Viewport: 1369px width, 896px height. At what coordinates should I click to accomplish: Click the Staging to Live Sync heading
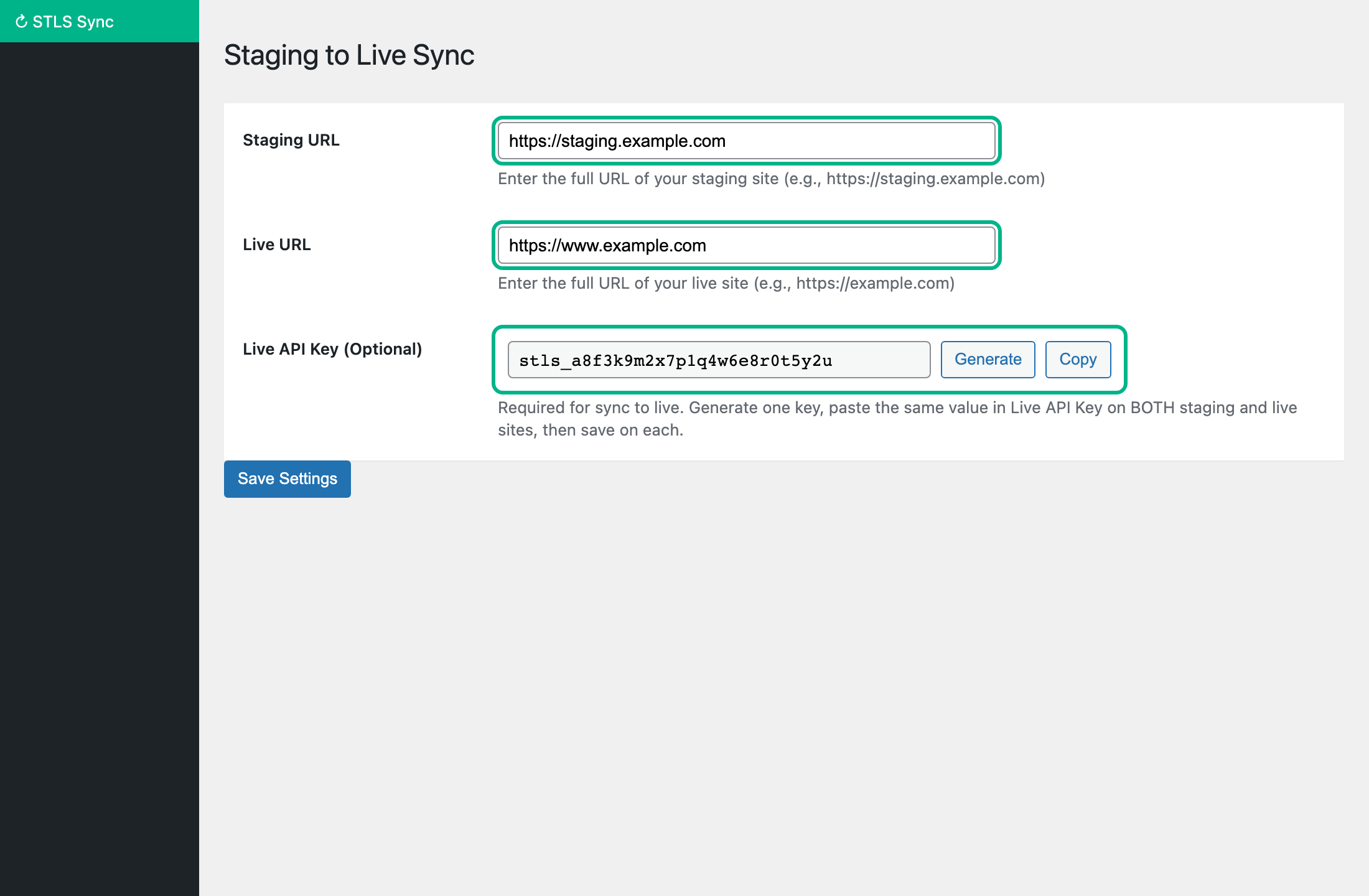point(349,55)
